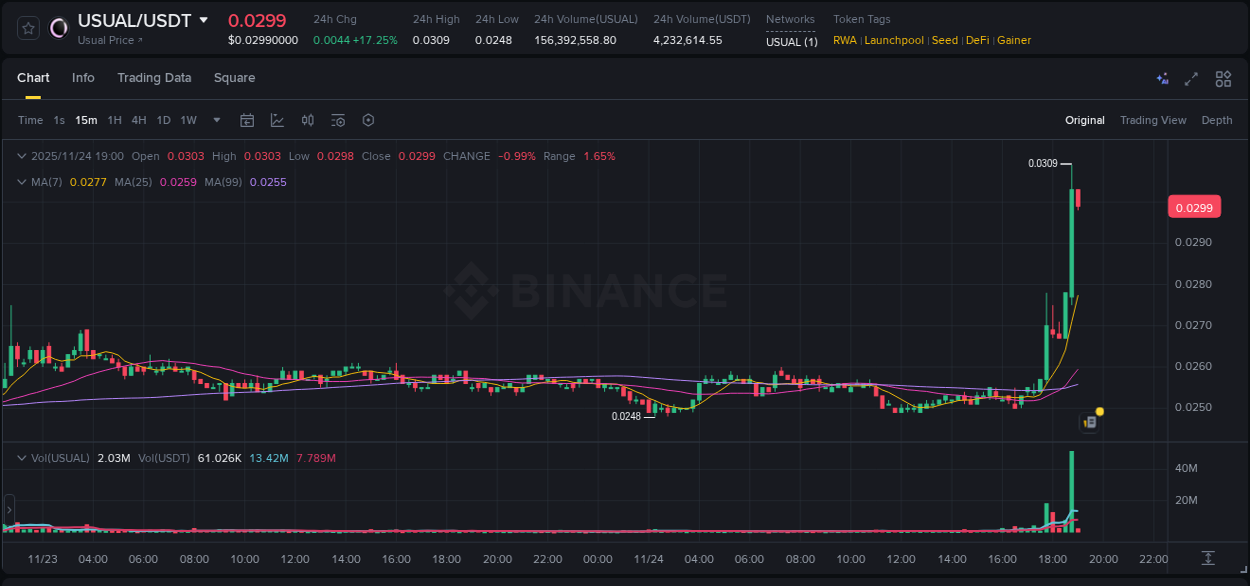Collapse the Volume indicator row chevron

click(x=20, y=457)
